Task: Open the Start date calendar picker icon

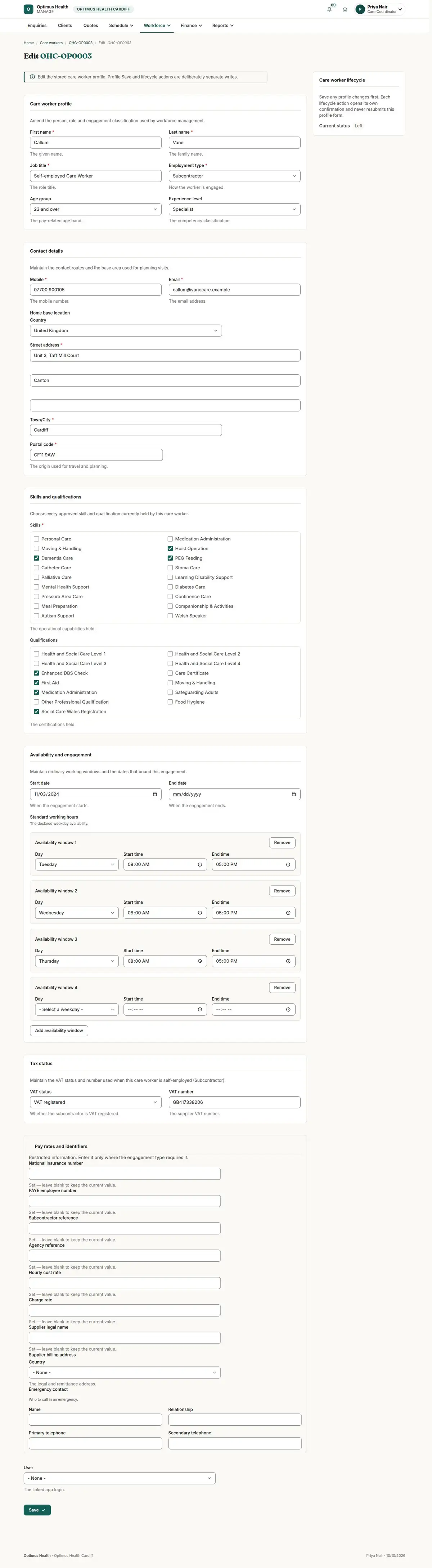Action: (x=154, y=794)
